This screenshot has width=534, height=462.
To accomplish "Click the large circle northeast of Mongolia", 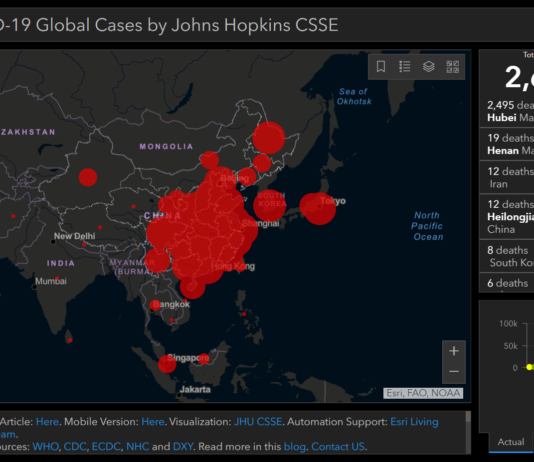I will pyautogui.click(x=269, y=138).
